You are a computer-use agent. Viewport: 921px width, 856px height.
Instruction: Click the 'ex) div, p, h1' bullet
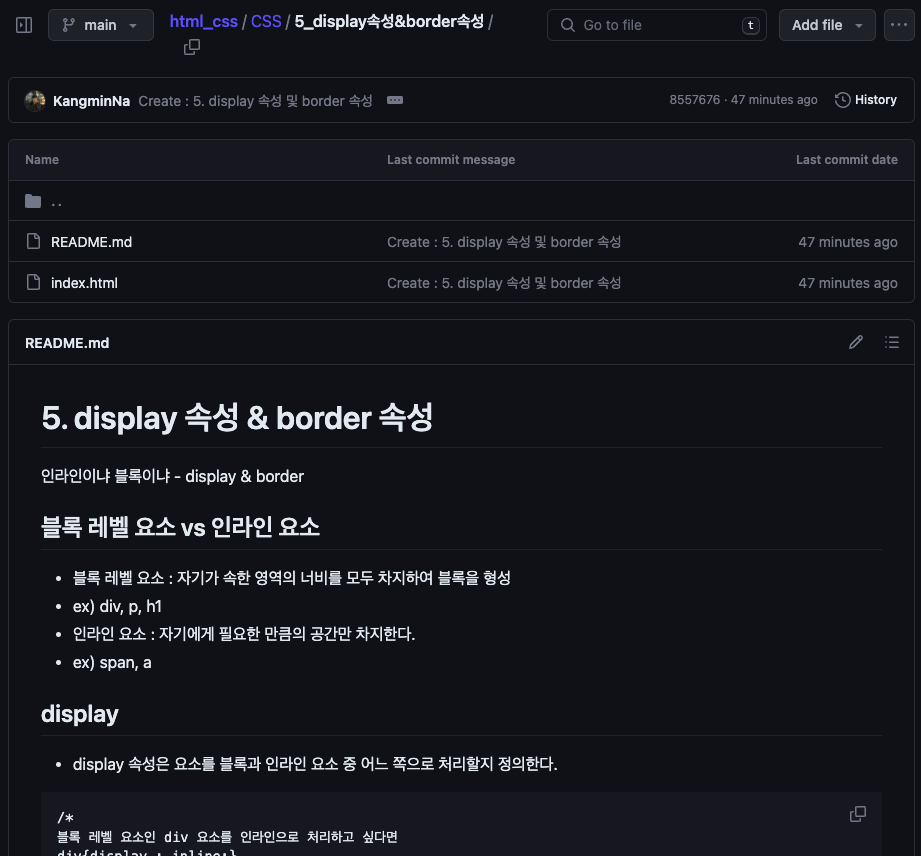tap(117, 606)
